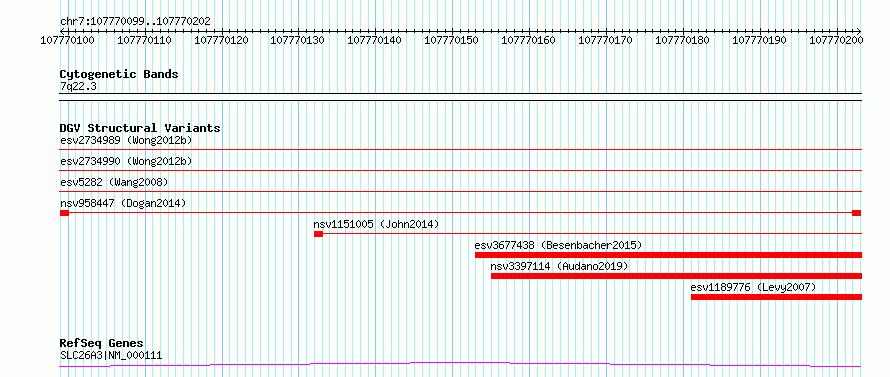Open esv3677438 (Besenbacher2015) variant label
This screenshot has height=377, width=890.
558,245
